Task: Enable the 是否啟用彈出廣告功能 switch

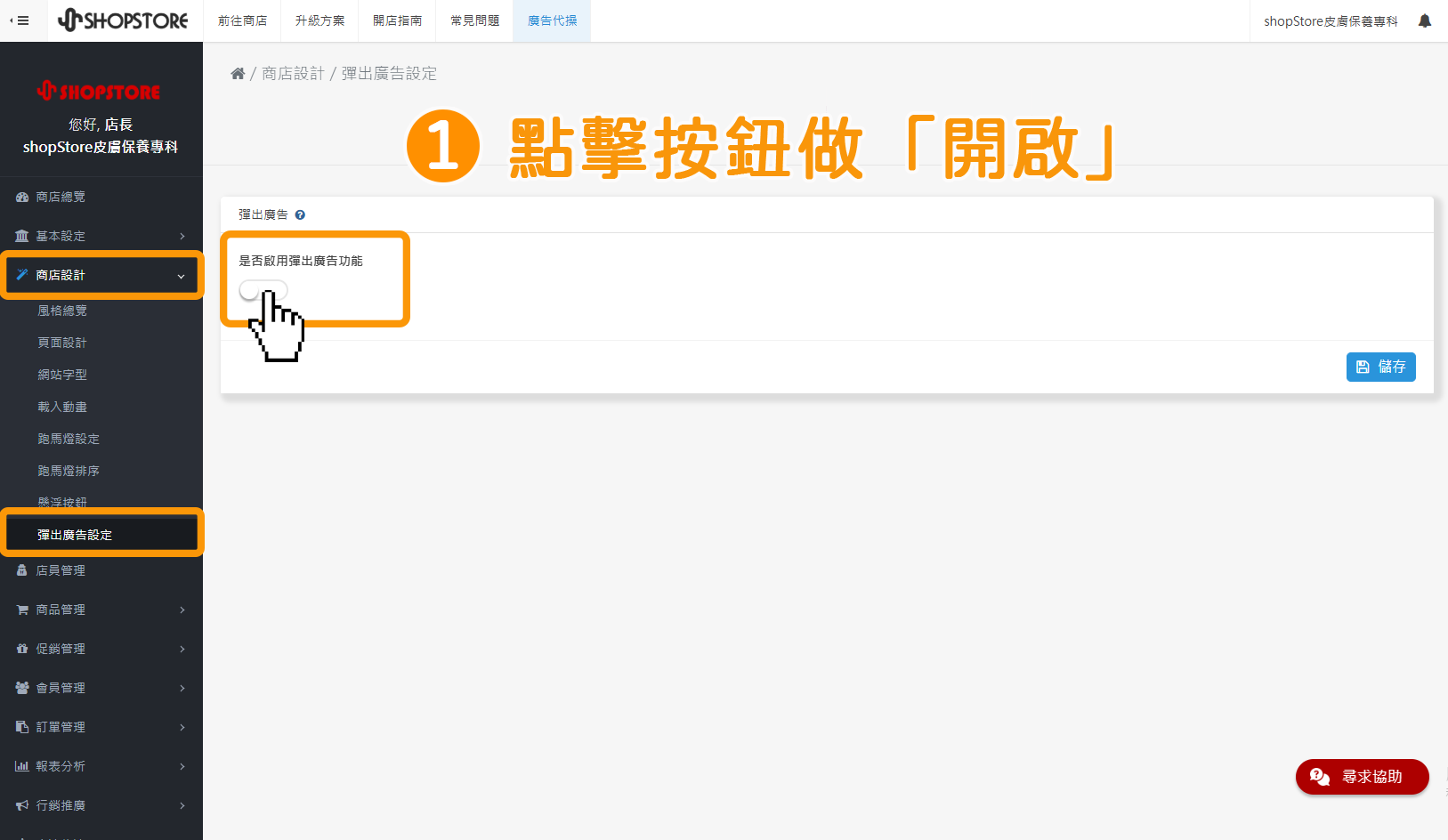Action: click(263, 291)
